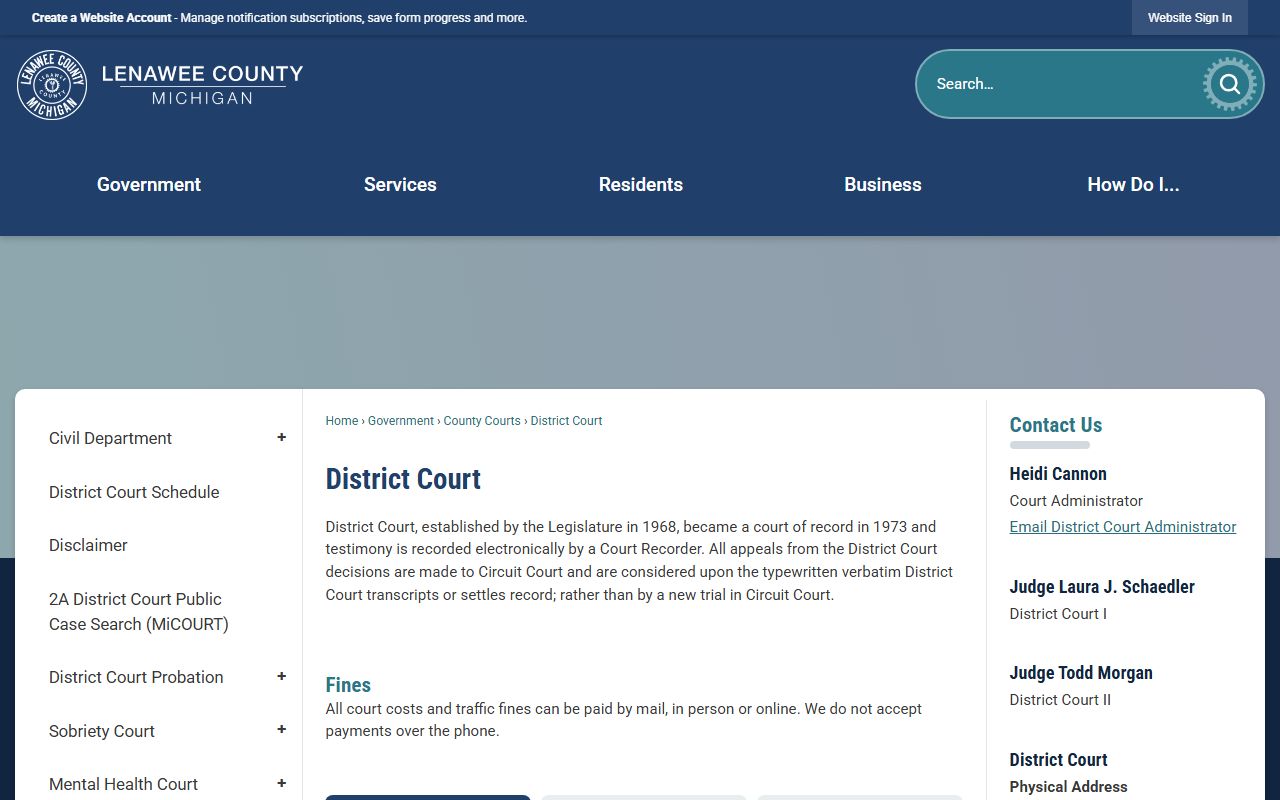Click the Fines section heading
Viewport: 1280px width, 800px height.
(x=348, y=685)
